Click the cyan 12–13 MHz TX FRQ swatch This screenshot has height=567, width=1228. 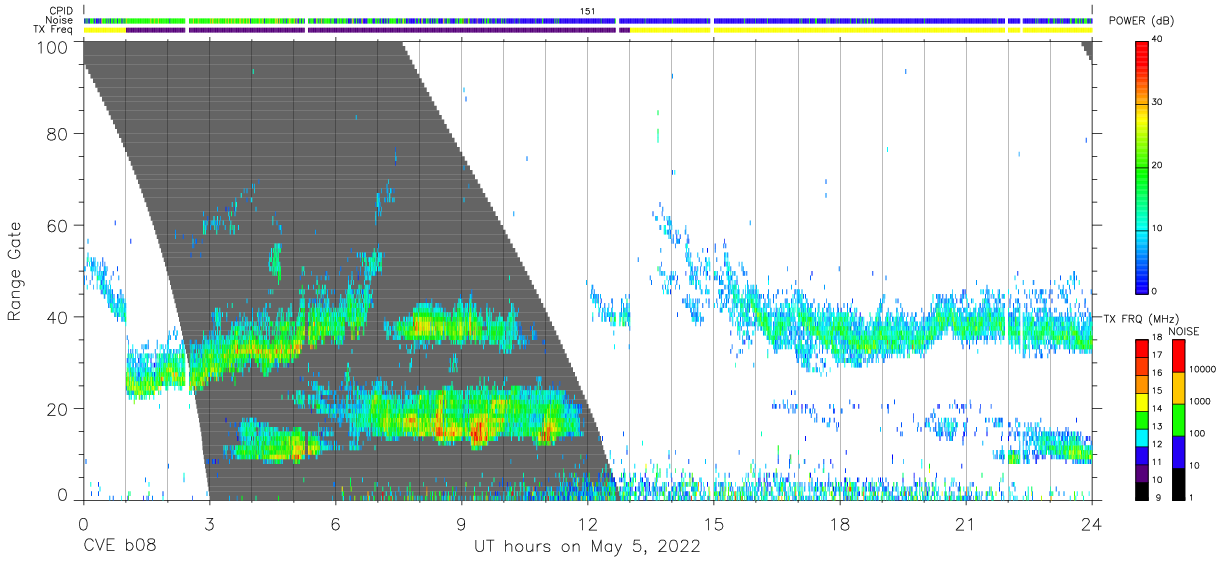(x=1141, y=436)
